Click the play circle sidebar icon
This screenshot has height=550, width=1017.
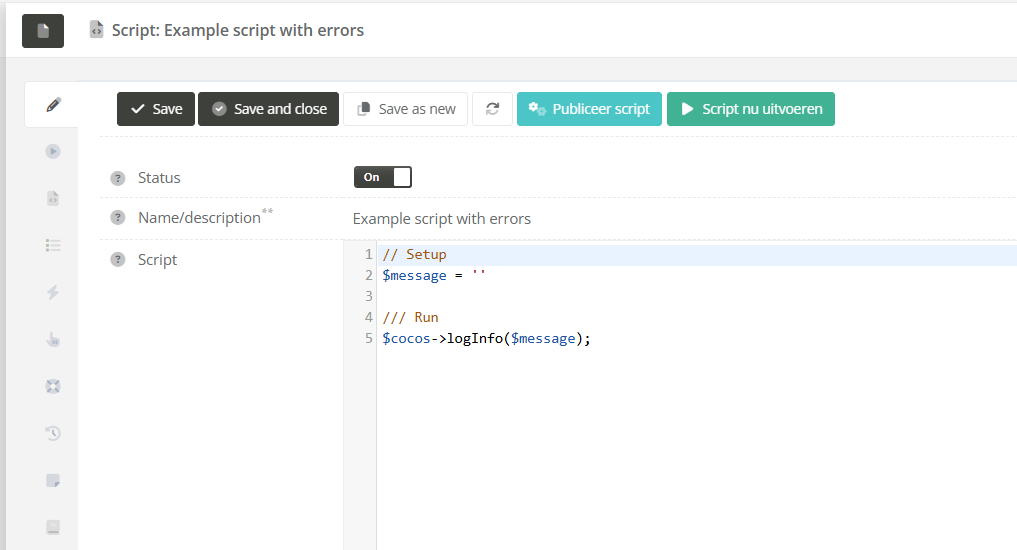coord(53,152)
